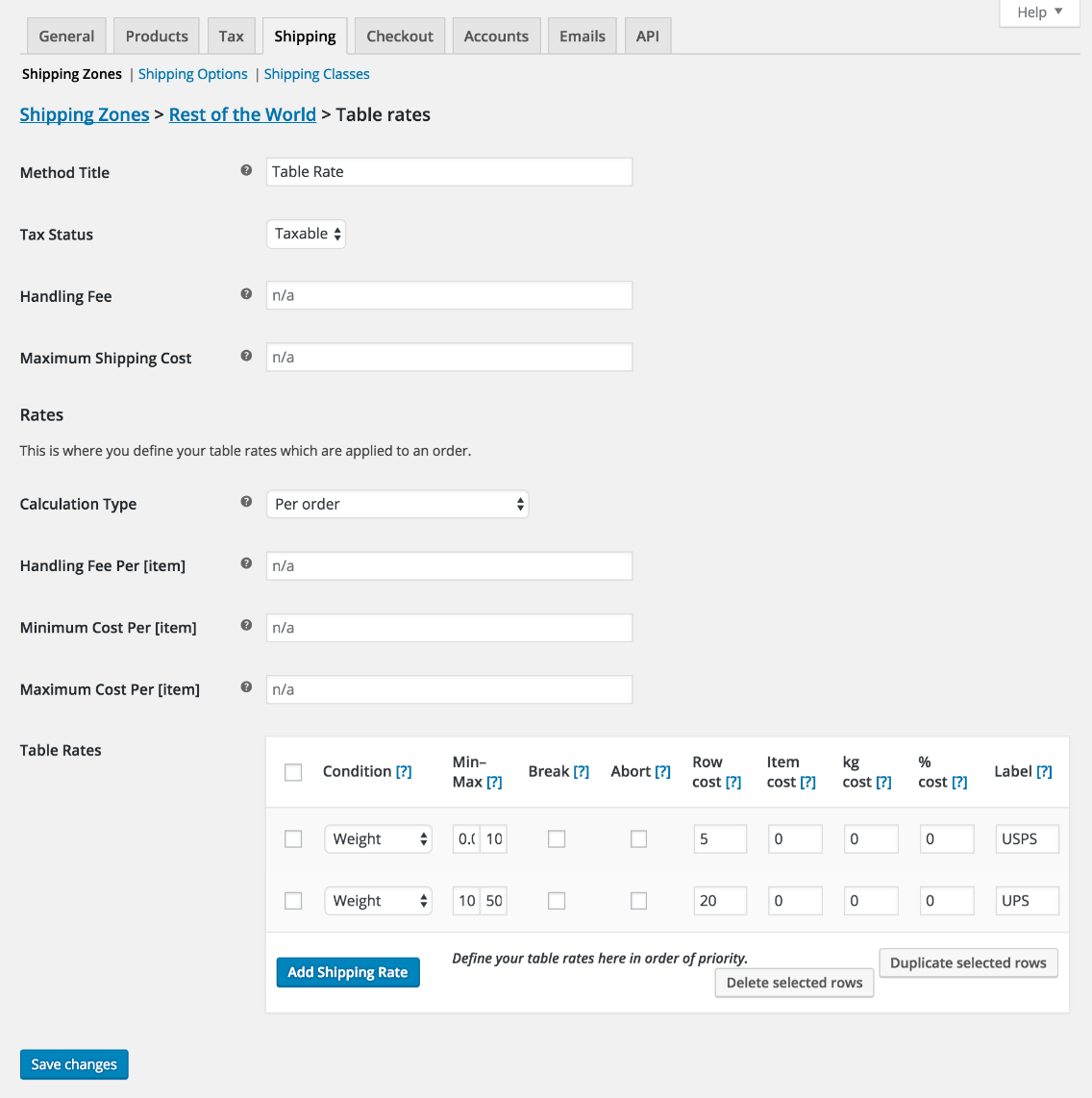Click the help icon beside Method Title
The height and width of the screenshot is (1098, 1092).
[246, 169]
